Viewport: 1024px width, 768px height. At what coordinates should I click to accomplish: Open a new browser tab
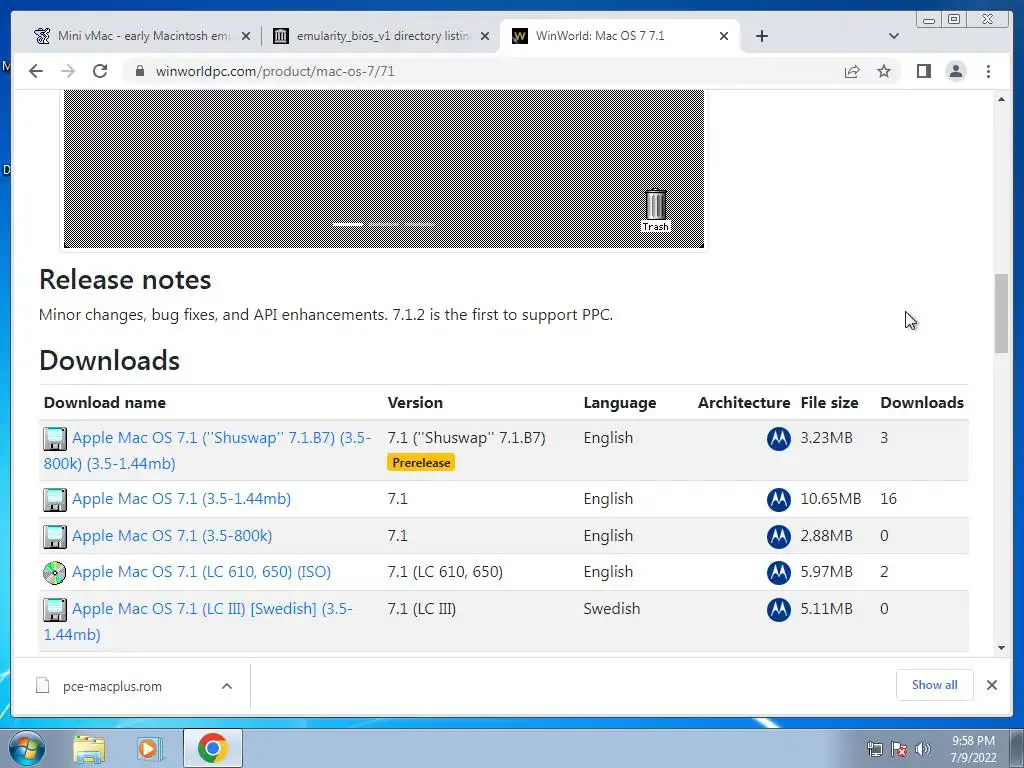761,36
